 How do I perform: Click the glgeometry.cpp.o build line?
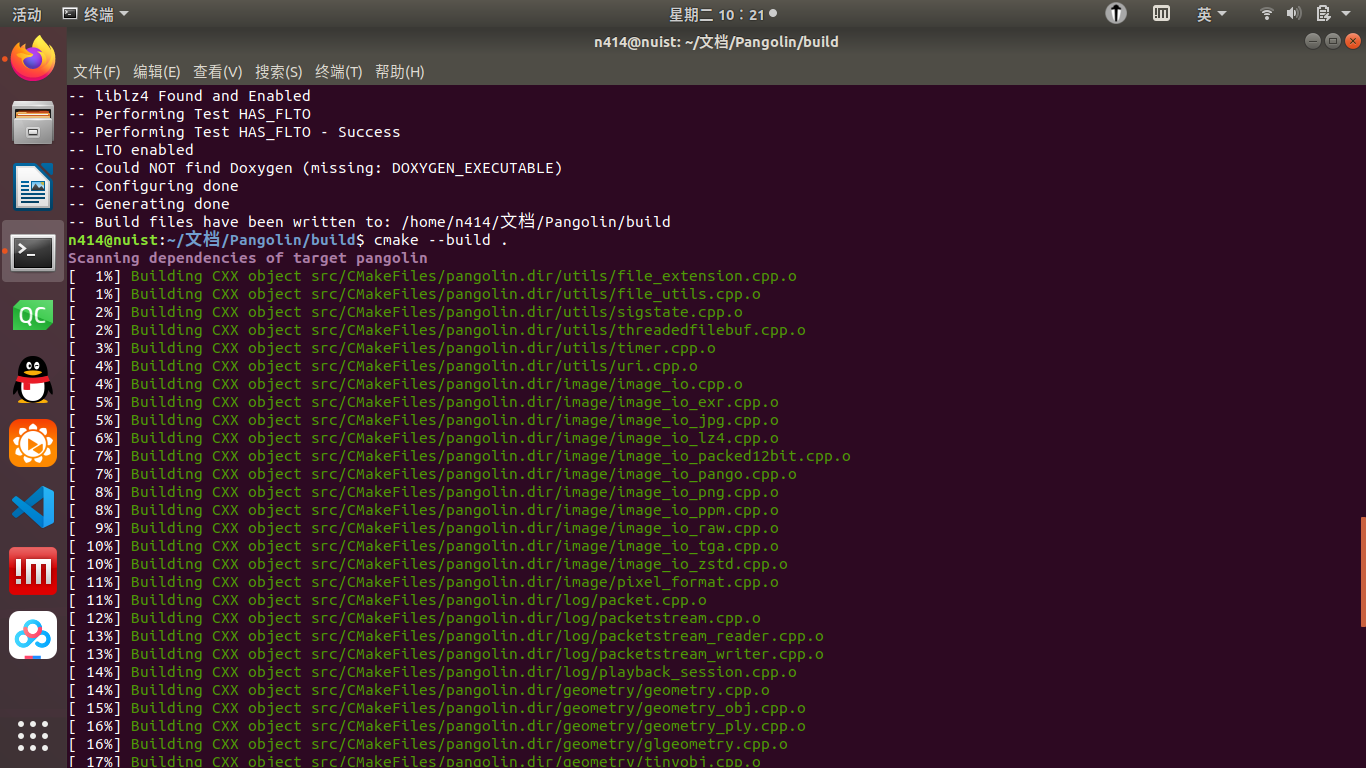428,744
